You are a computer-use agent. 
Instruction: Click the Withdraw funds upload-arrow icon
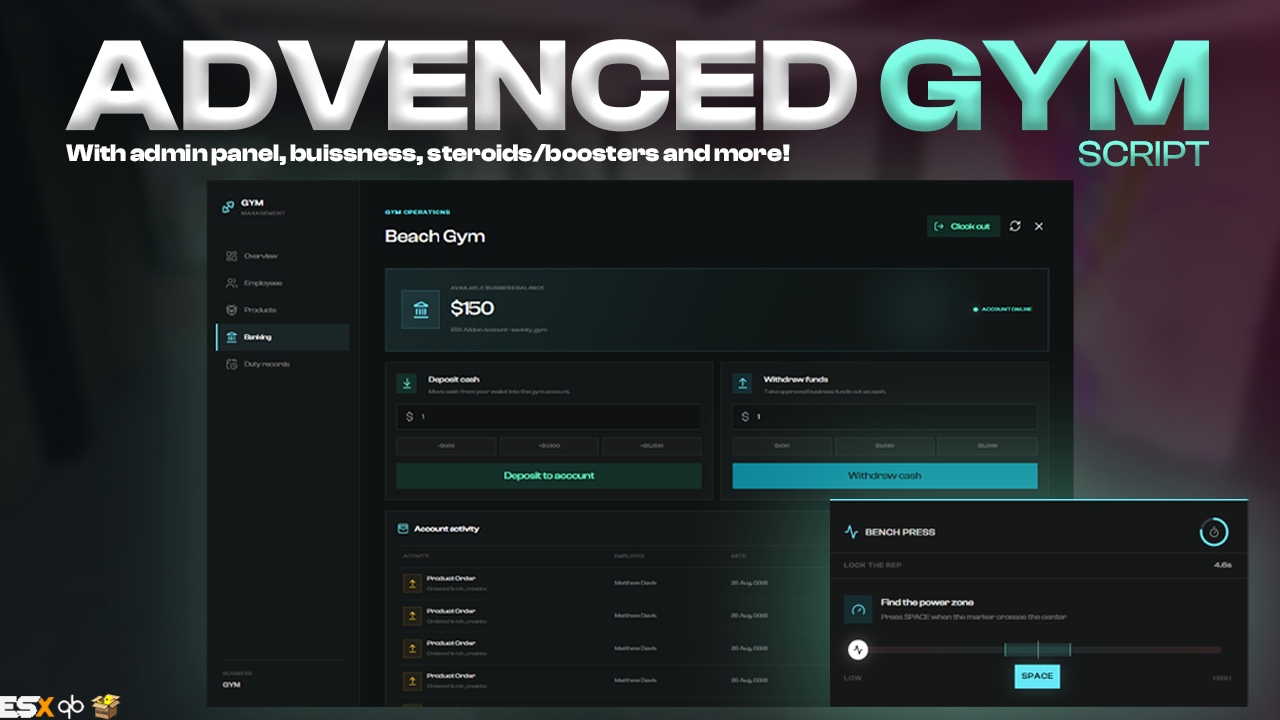point(743,382)
